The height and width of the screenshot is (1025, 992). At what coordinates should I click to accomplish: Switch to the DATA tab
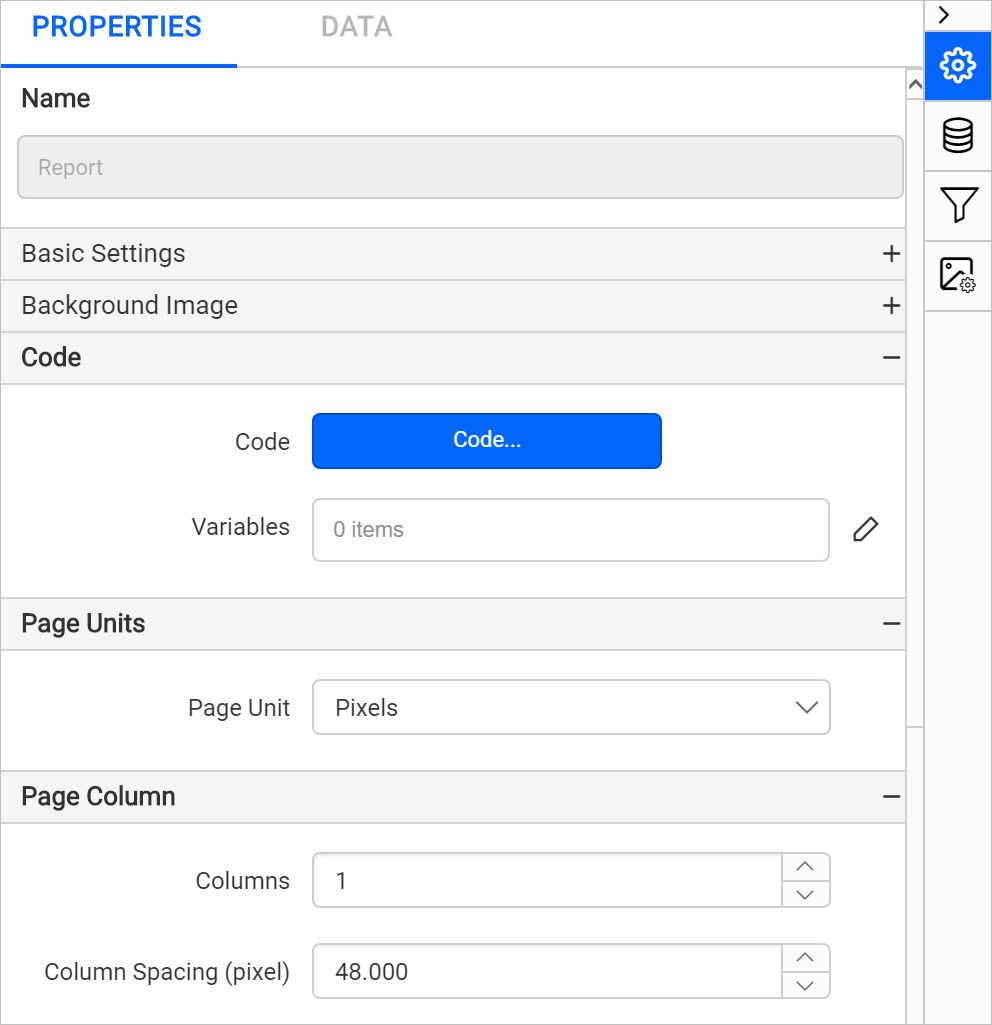356,27
